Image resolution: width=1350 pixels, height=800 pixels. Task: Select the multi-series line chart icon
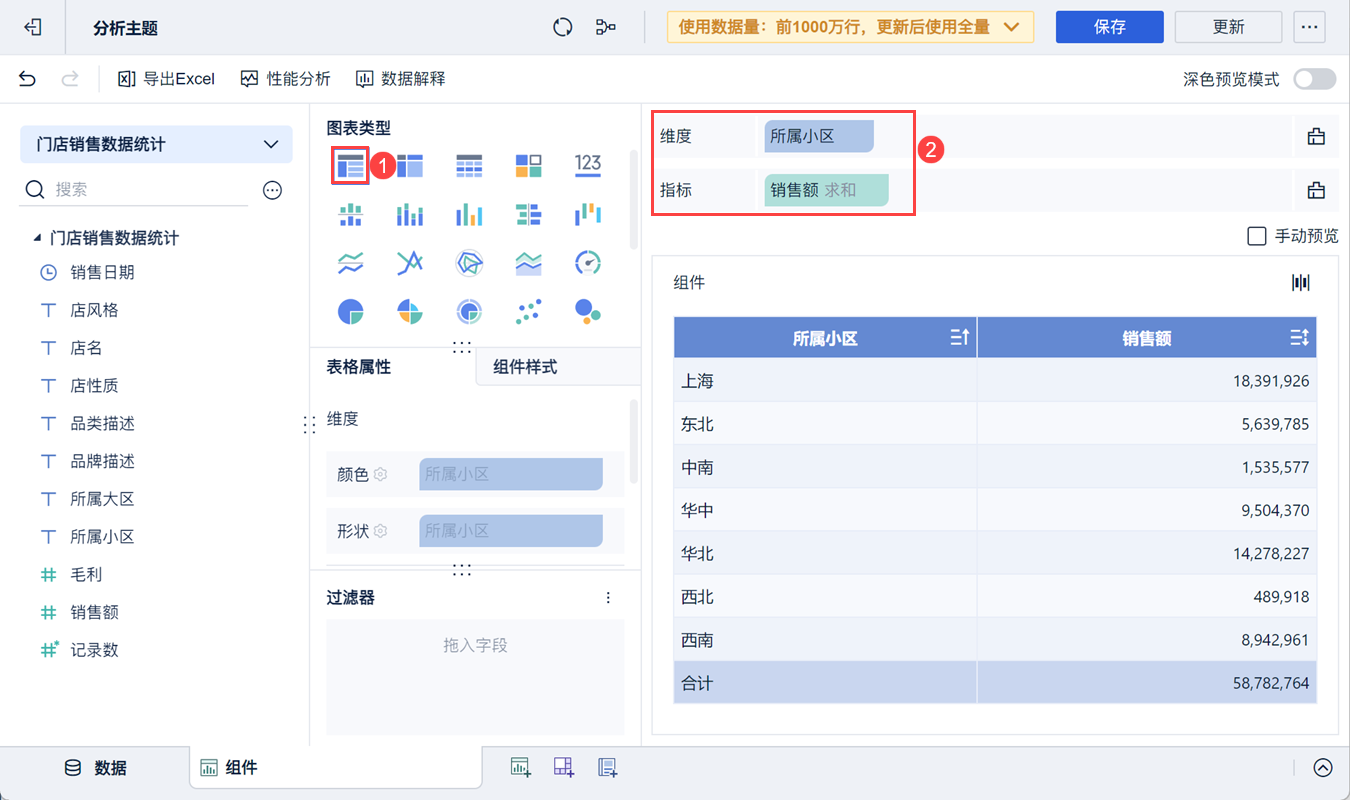pos(410,263)
